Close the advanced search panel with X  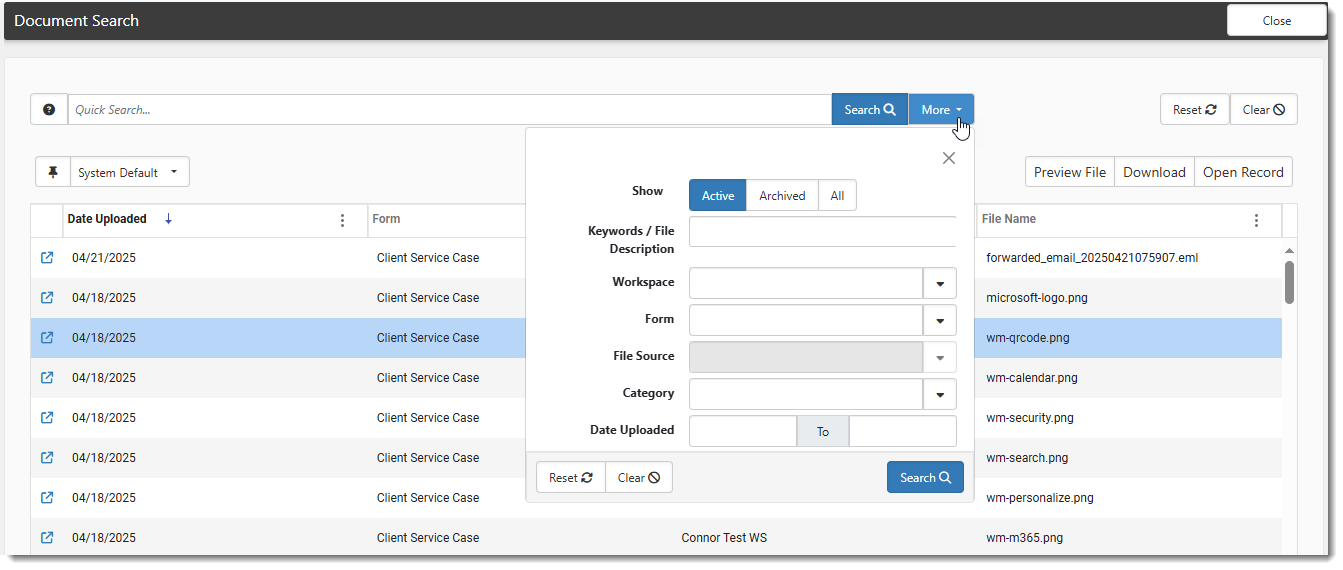pos(948,158)
